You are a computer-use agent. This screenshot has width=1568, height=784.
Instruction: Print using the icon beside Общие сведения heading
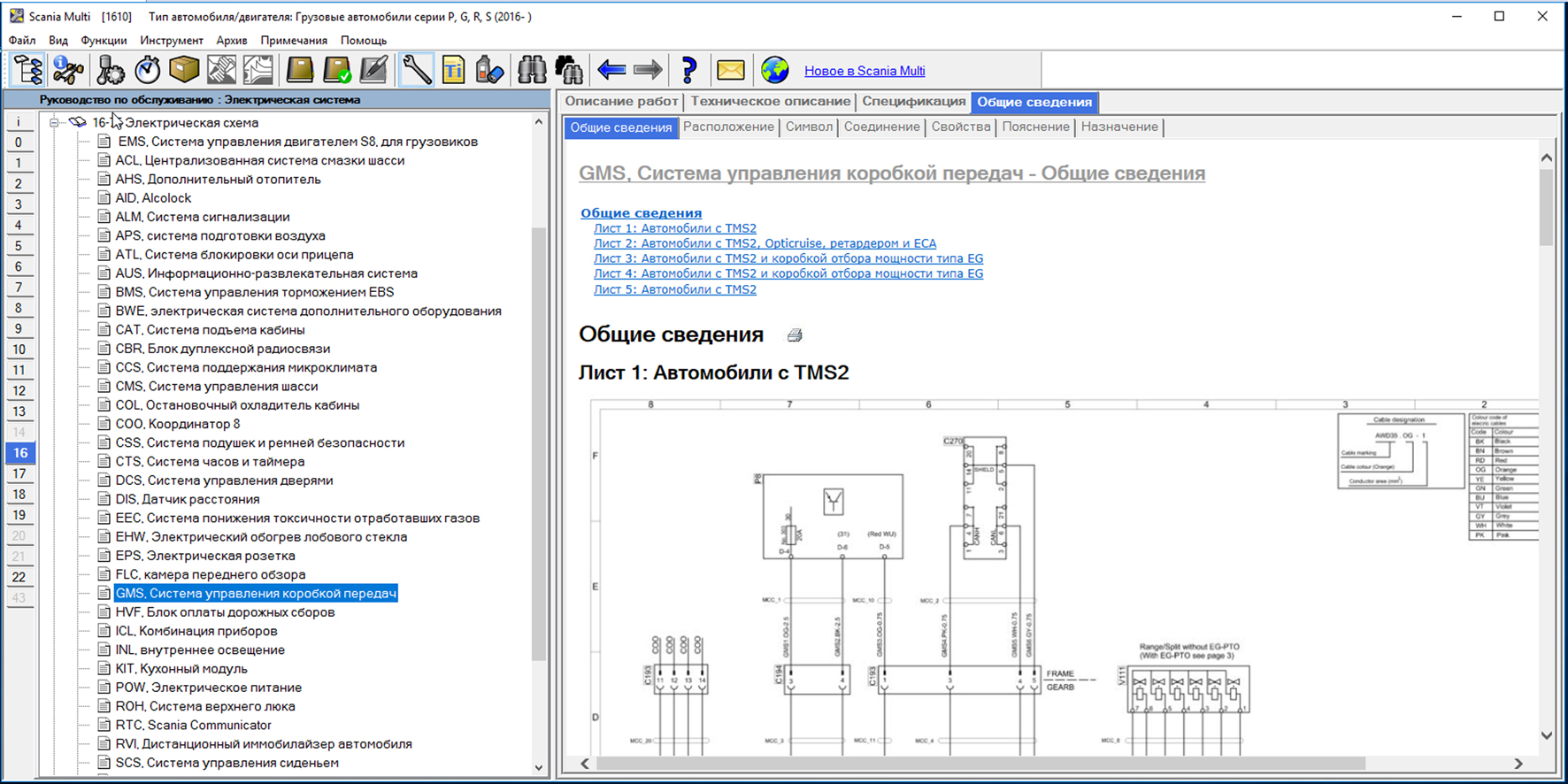795,335
